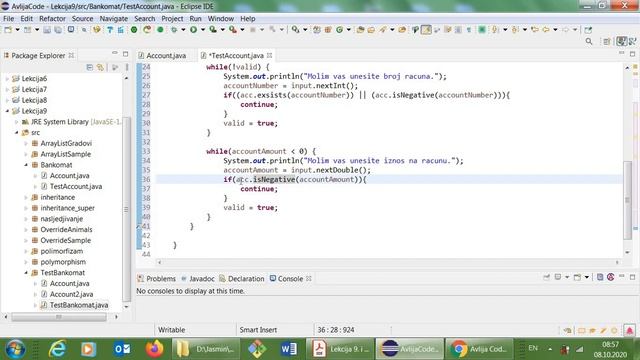Open the File menu
Viewport: 640px width, 360px height.
coord(8,18)
